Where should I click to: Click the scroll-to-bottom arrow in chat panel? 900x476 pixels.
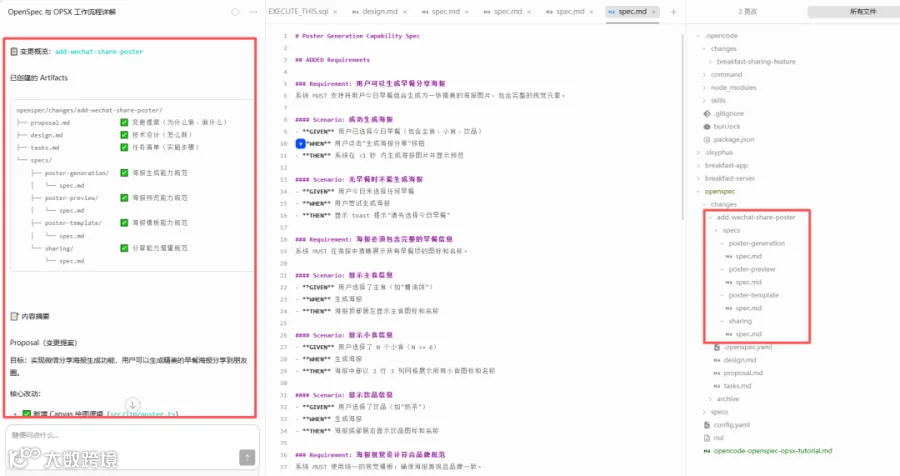coord(132,404)
